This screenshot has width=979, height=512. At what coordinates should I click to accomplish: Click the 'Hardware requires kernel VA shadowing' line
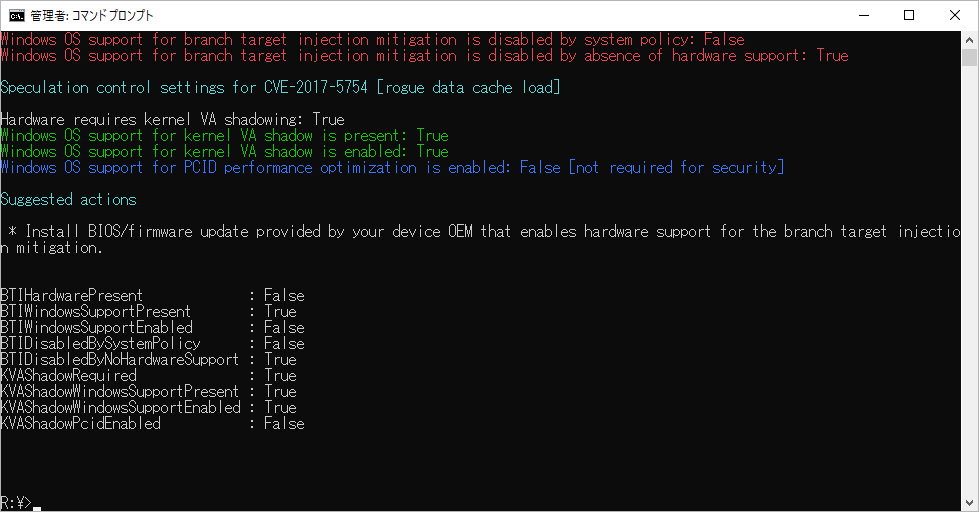click(x=172, y=119)
